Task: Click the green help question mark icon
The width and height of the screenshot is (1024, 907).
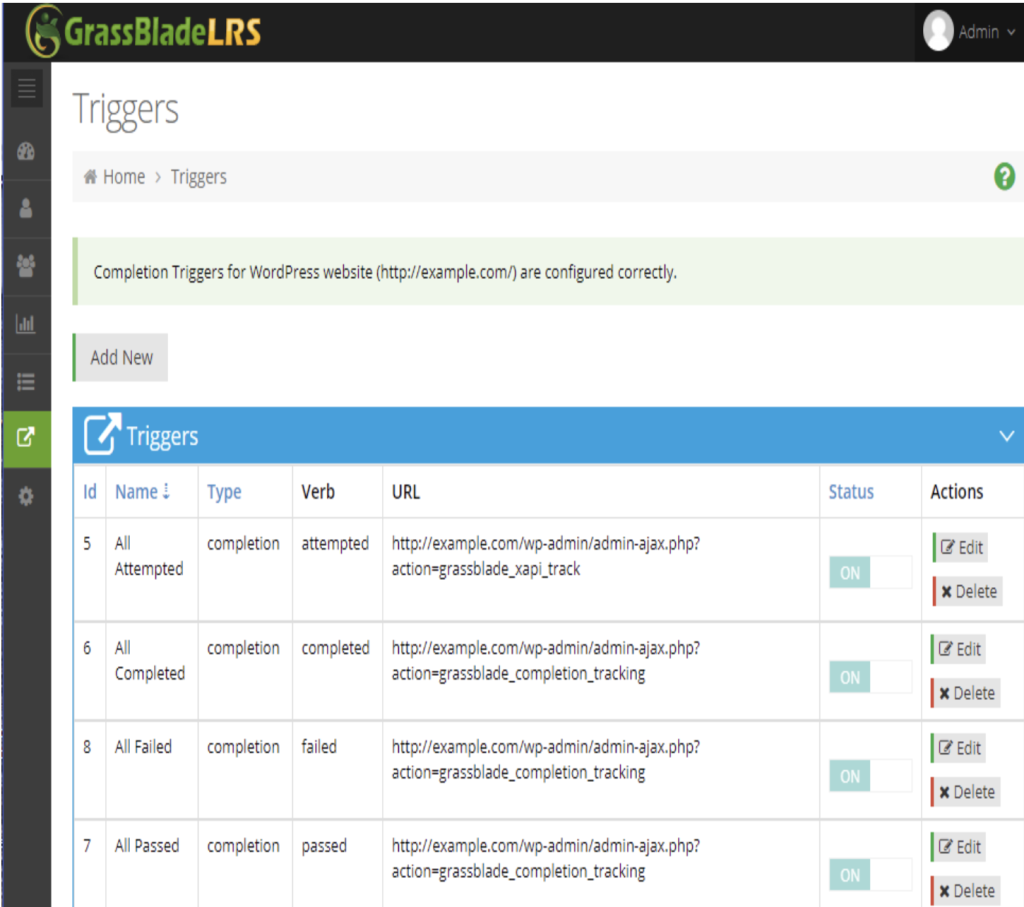Action: (1004, 176)
